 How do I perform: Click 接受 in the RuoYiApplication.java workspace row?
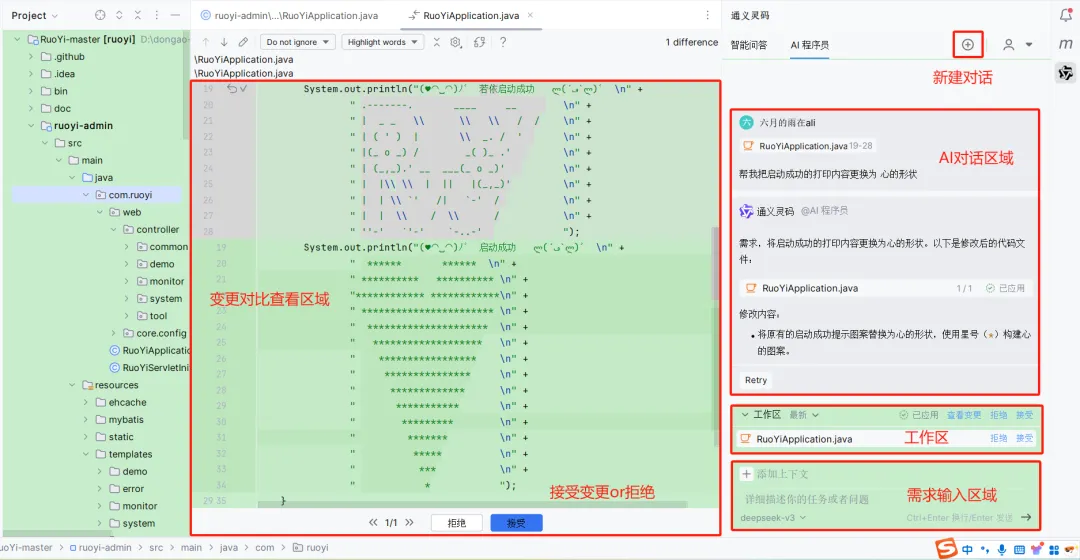[x=1024, y=438]
